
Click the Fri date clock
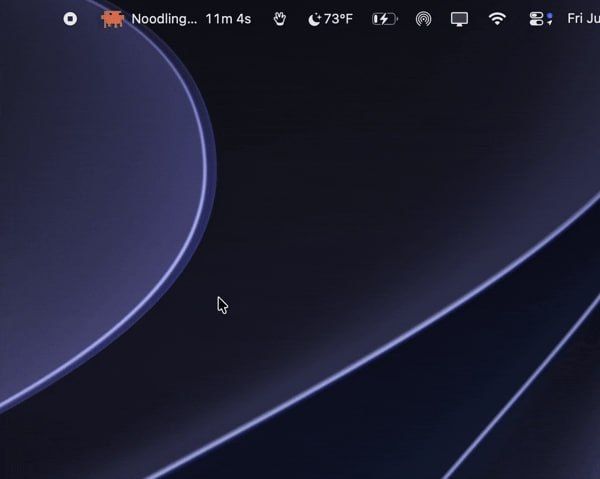pos(584,18)
